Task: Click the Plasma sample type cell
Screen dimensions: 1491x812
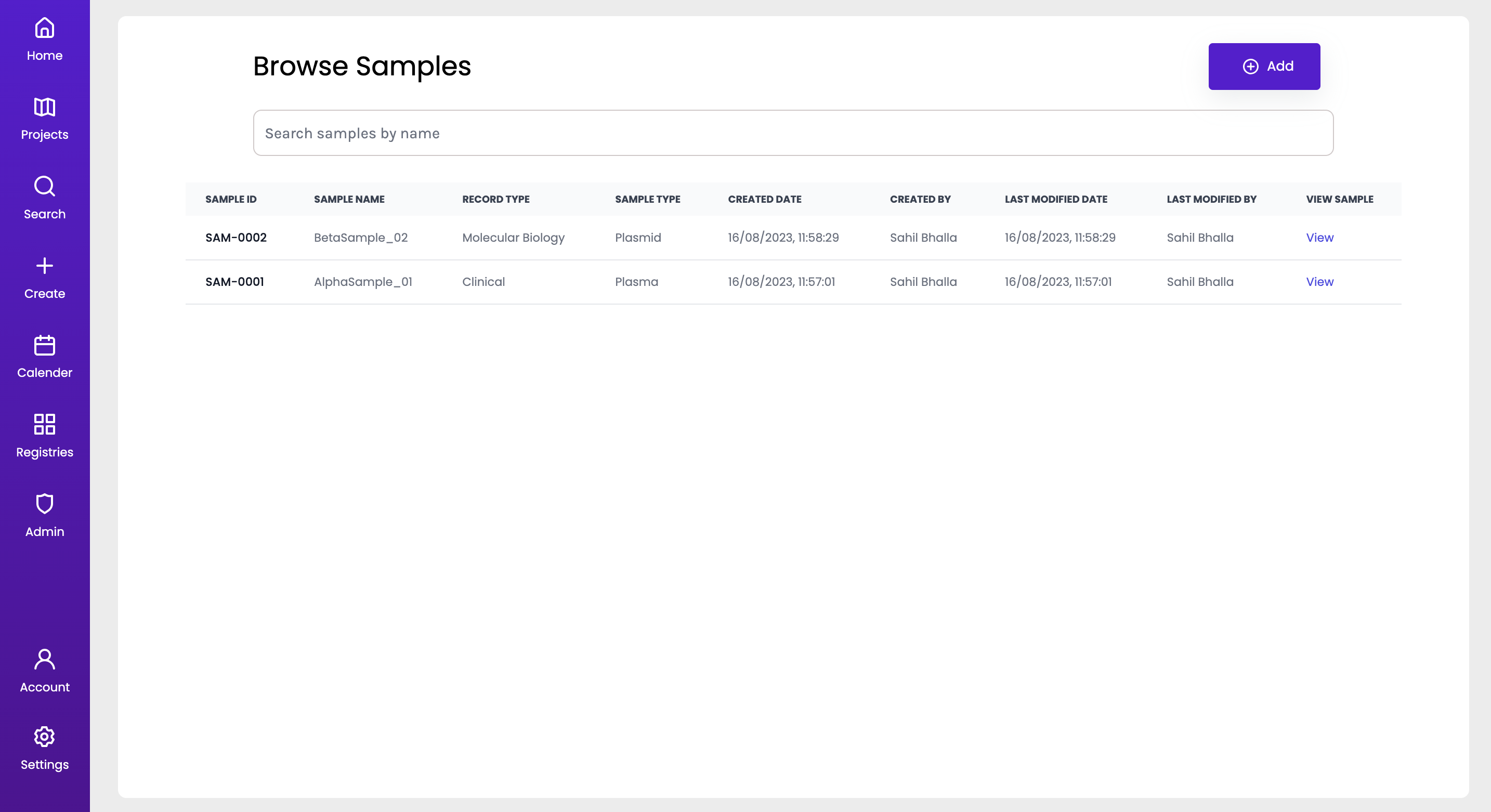Action: pyautogui.click(x=636, y=282)
